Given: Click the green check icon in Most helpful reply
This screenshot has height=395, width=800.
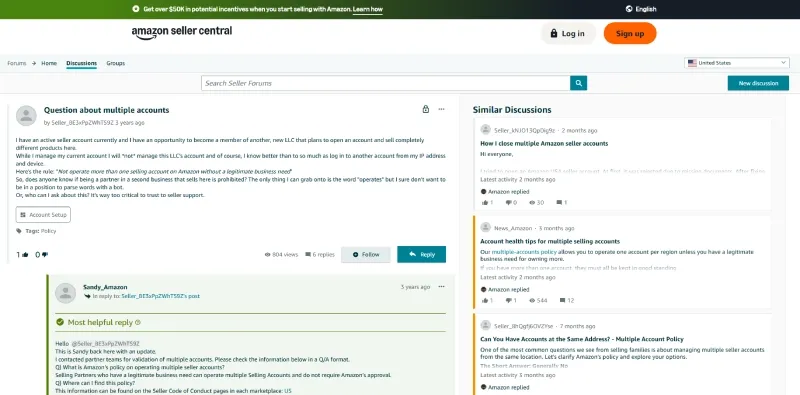Looking at the screenshot, I should pos(60,322).
